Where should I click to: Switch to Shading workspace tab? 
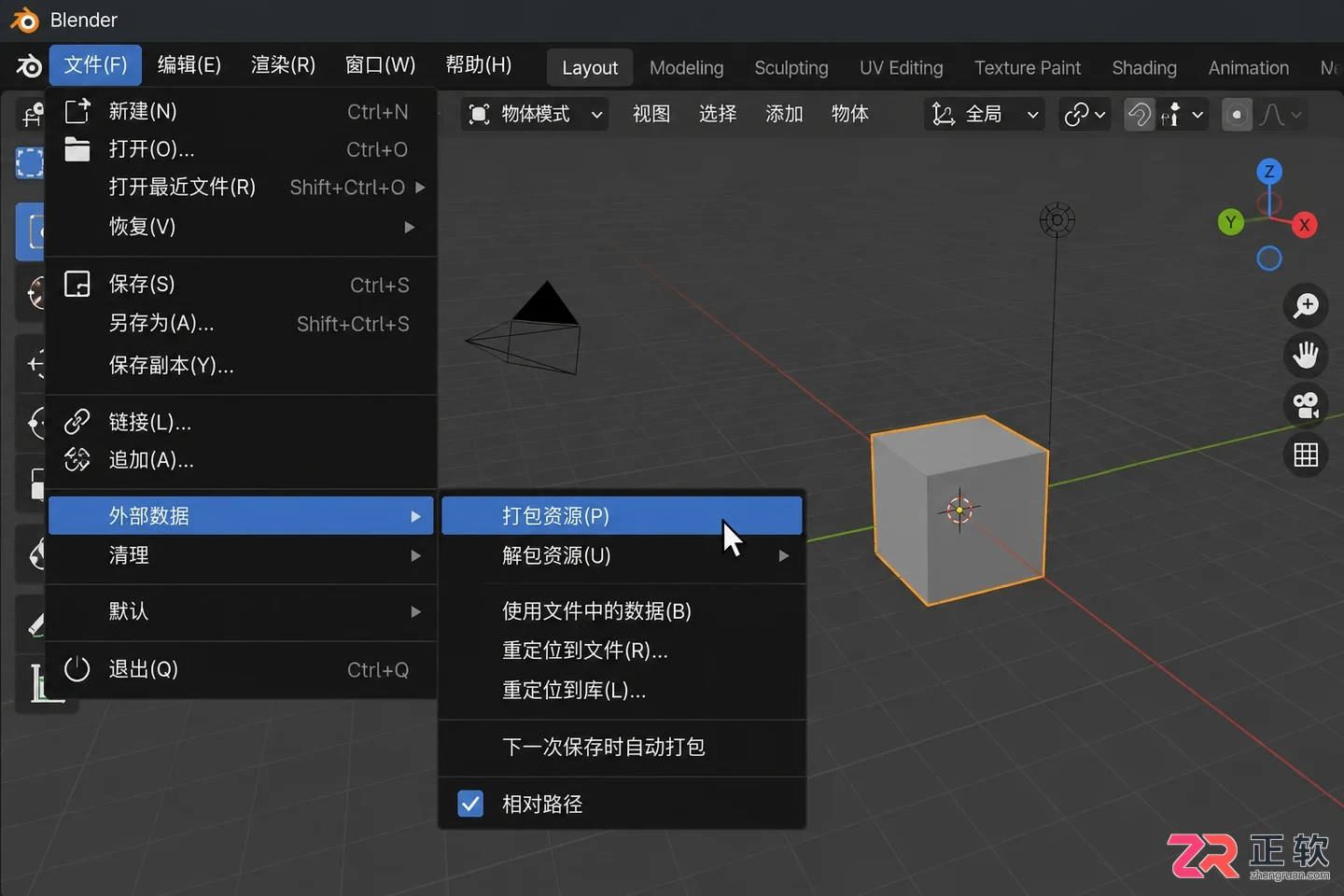point(1144,68)
